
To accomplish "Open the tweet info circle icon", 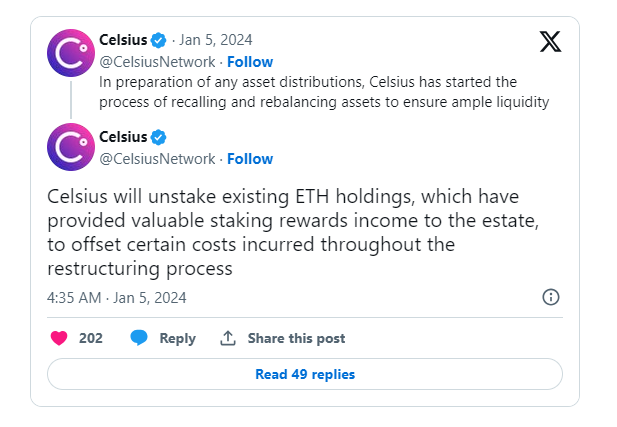I will pos(550,297).
